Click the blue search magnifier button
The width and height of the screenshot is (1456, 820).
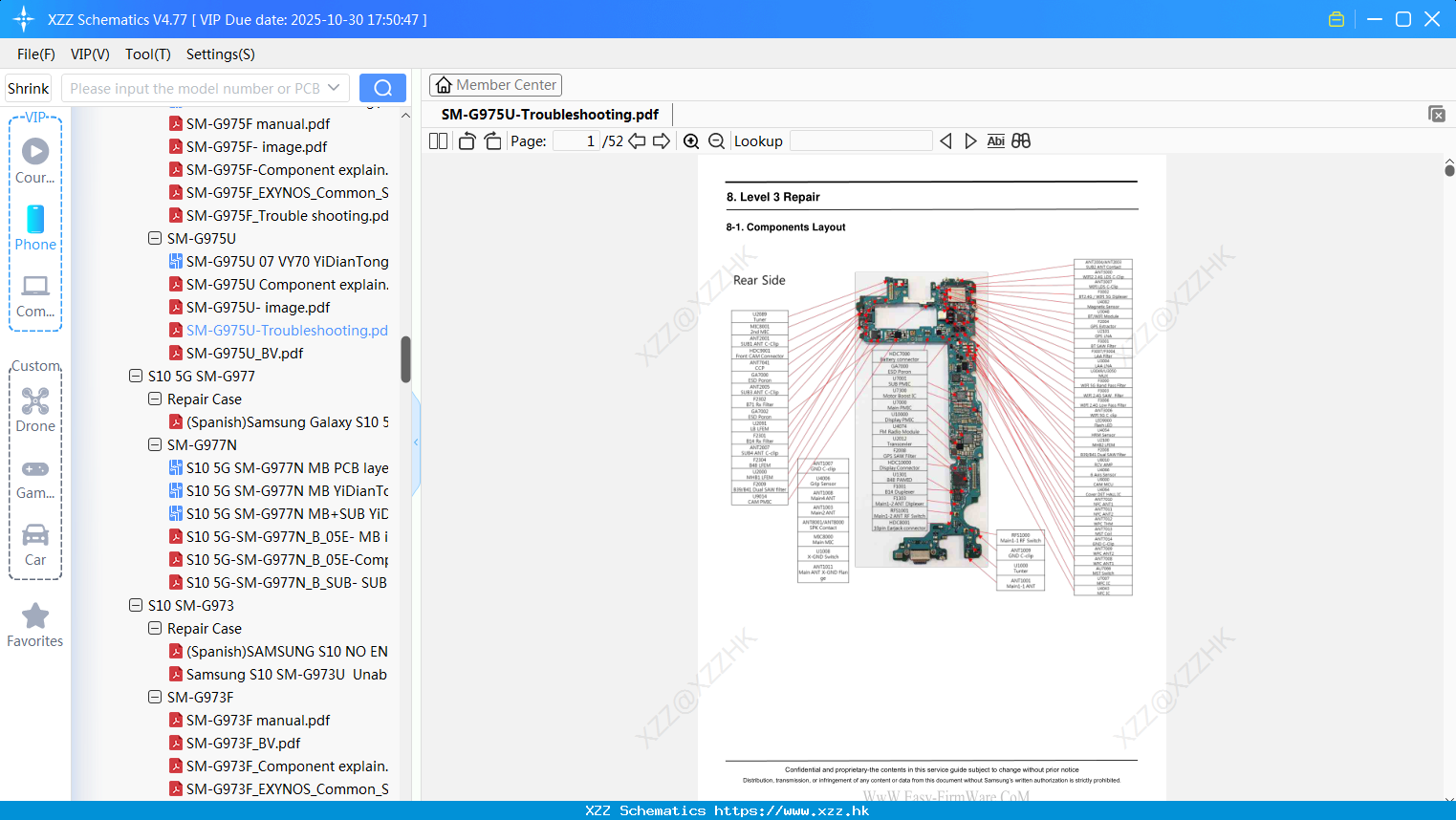382,88
